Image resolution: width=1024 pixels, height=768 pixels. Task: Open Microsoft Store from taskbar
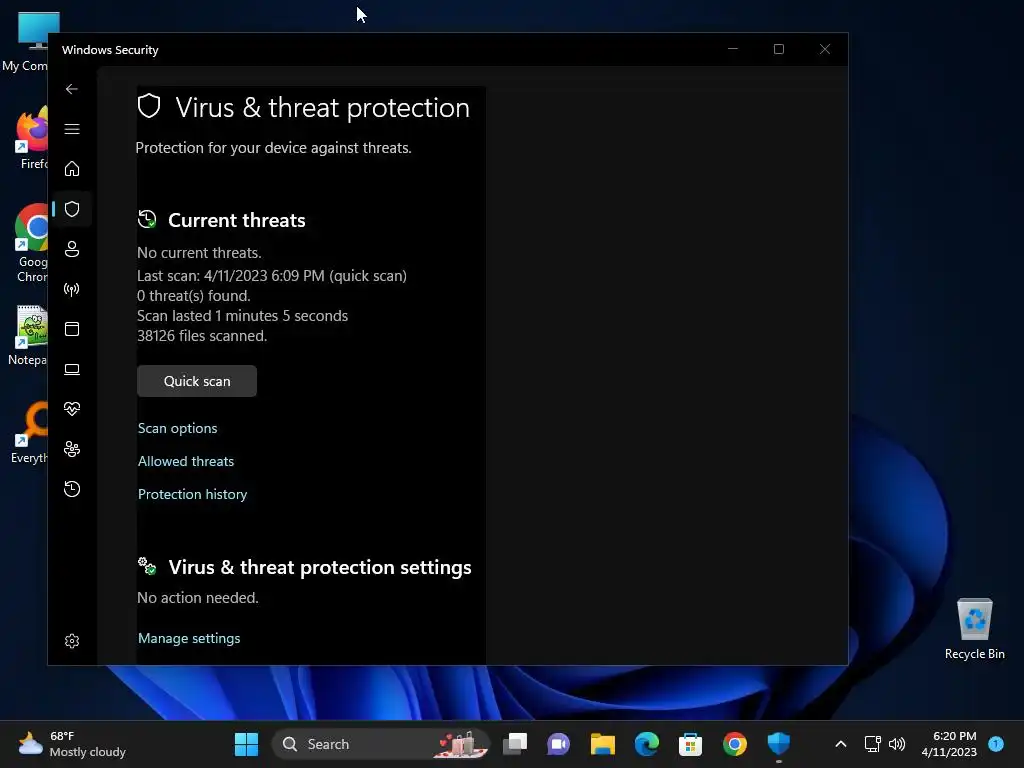(690, 744)
